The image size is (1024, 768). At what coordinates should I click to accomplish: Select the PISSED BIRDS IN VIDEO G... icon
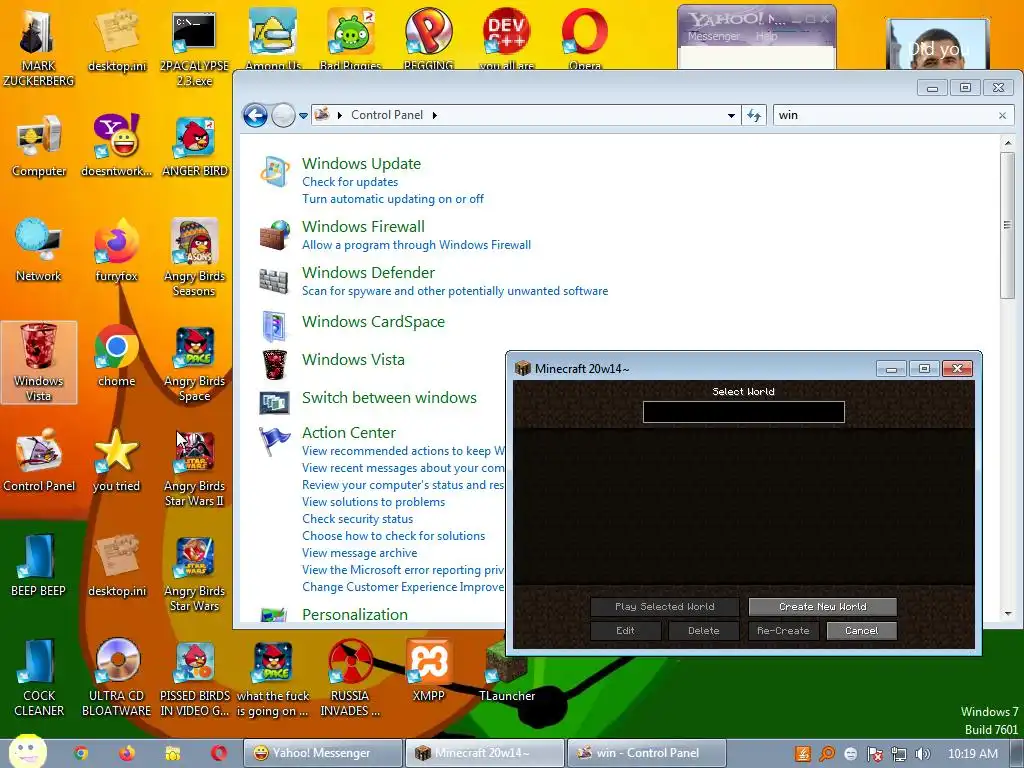[x=195, y=678]
